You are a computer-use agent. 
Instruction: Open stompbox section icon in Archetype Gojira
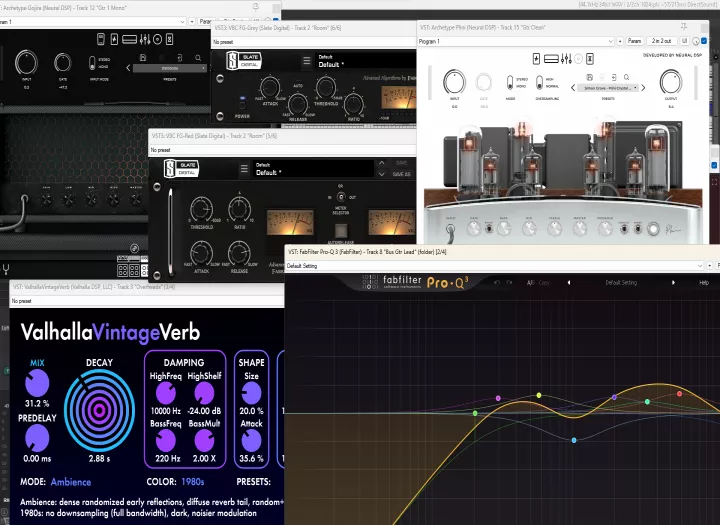click(x=101, y=39)
